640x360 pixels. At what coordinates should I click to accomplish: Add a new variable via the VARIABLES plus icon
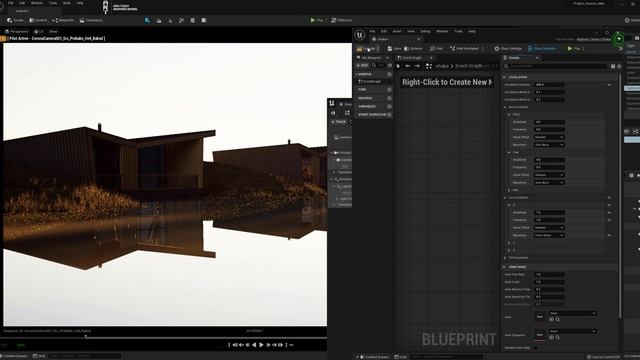point(389,106)
